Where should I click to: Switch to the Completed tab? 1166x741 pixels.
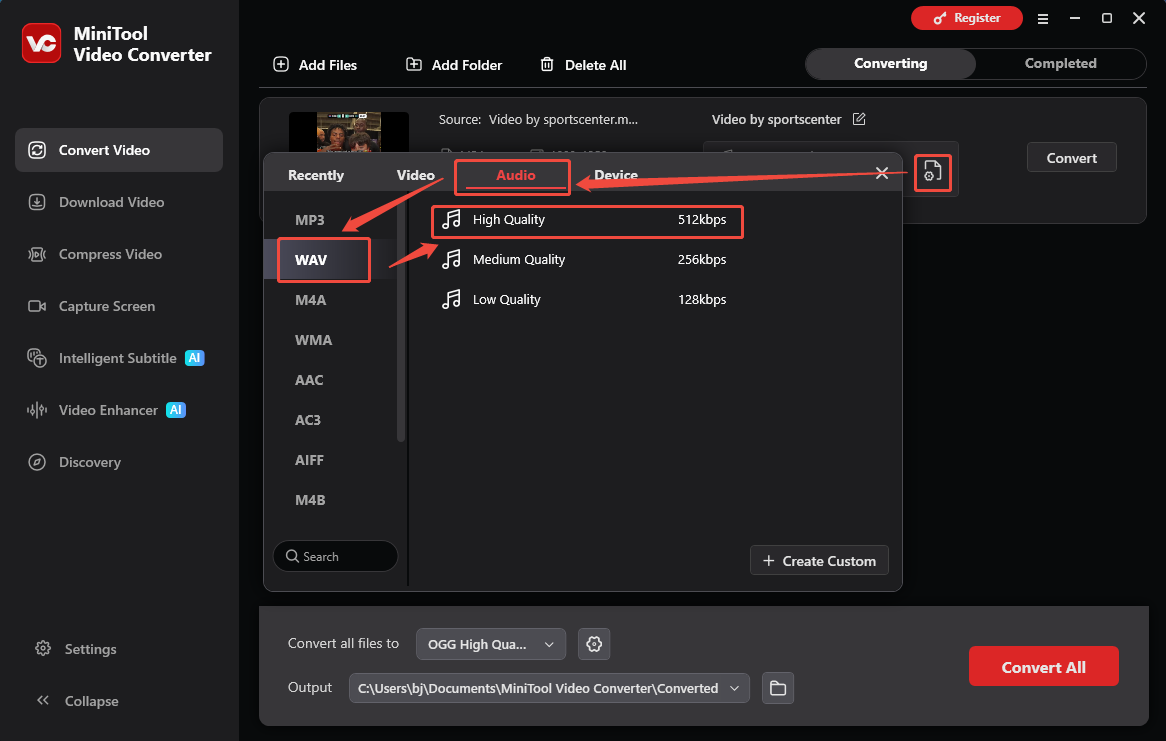(x=1060, y=64)
